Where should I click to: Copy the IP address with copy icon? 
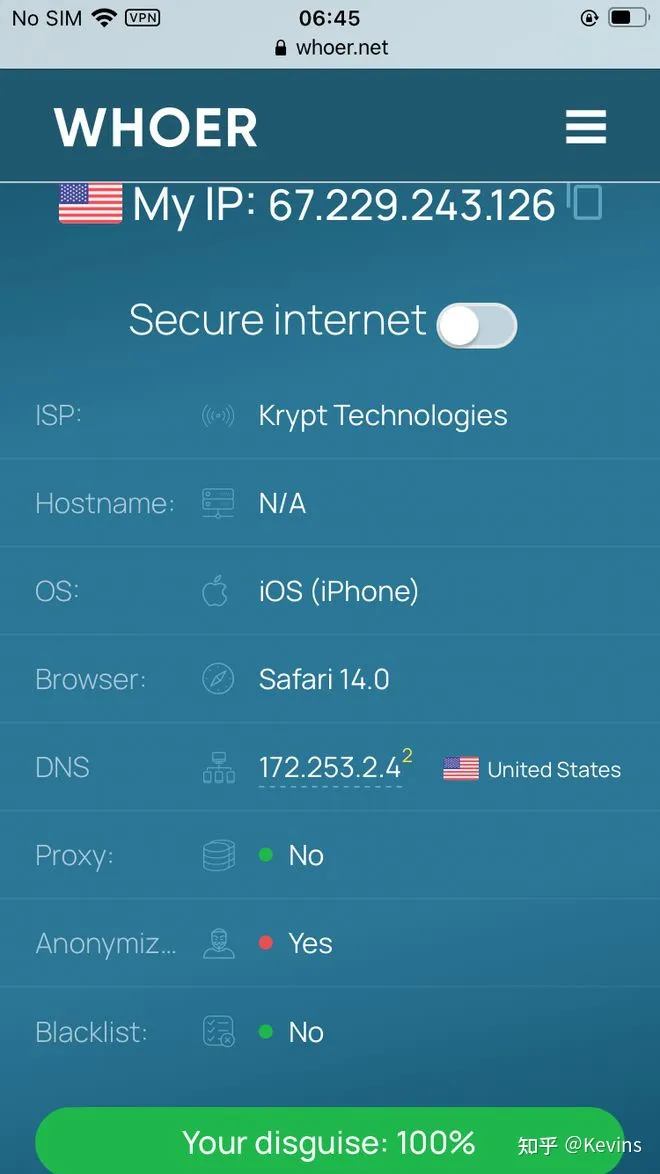[x=587, y=202]
